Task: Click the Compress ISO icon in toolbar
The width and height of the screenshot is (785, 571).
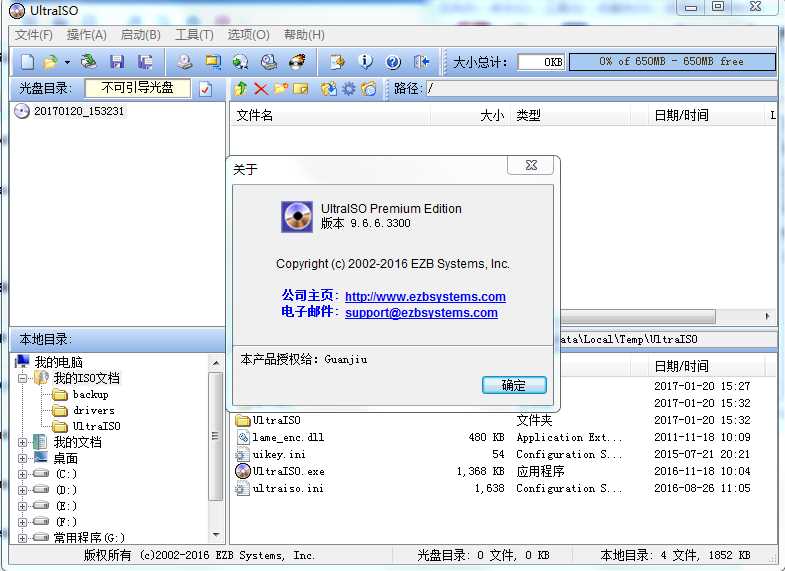Action: [x=213, y=62]
